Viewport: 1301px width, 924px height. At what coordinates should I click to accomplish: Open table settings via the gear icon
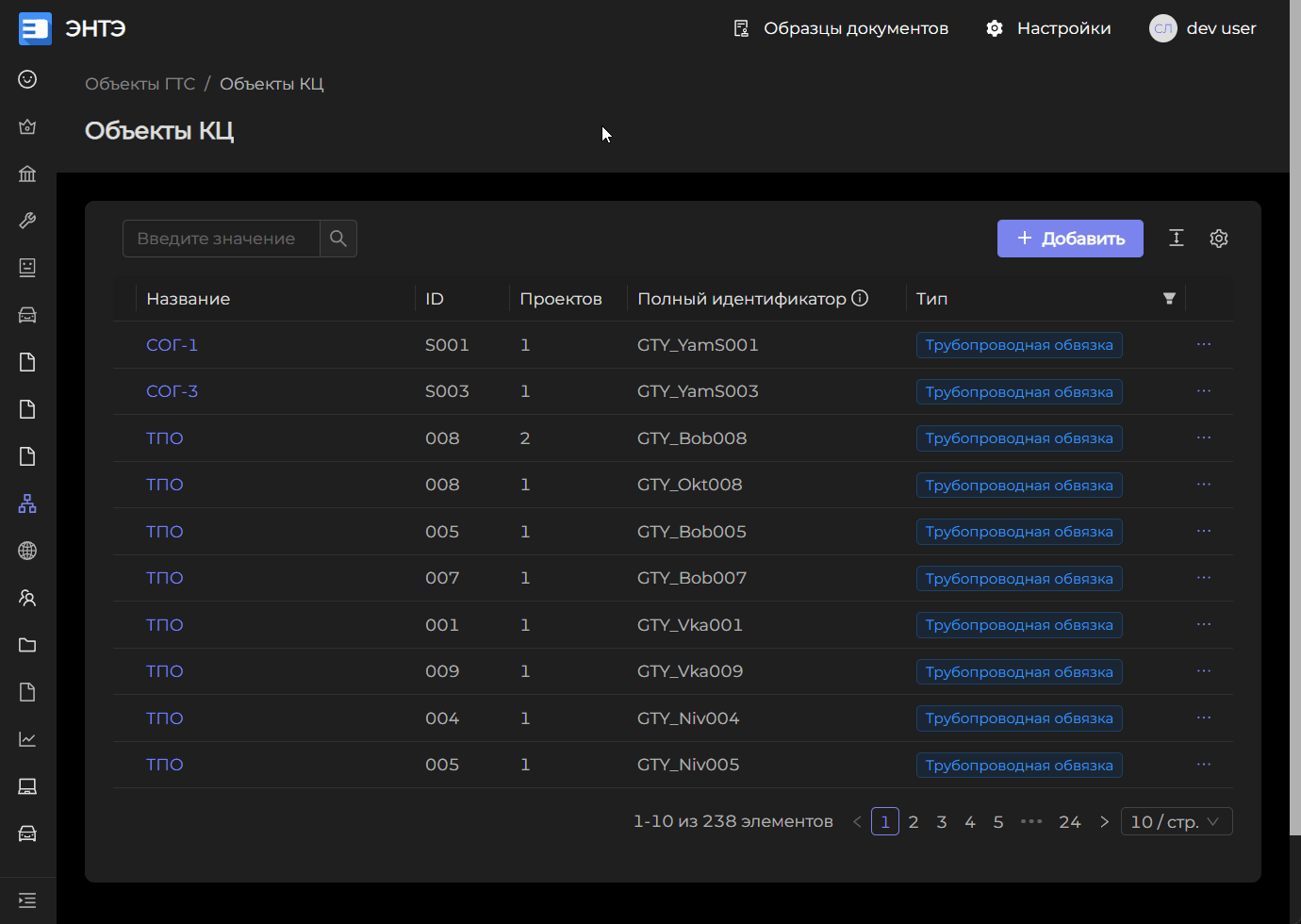point(1219,238)
